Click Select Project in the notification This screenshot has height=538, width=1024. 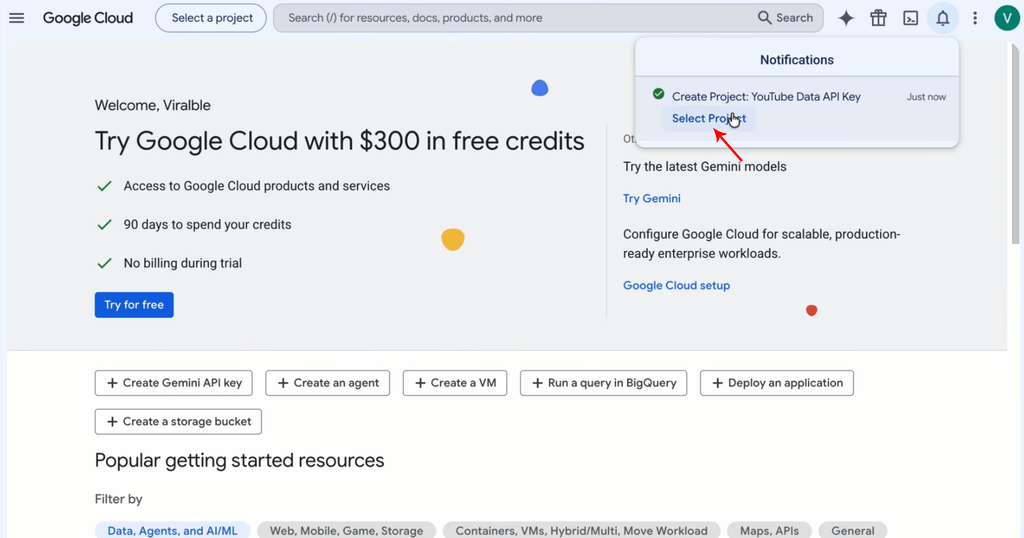(709, 118)
